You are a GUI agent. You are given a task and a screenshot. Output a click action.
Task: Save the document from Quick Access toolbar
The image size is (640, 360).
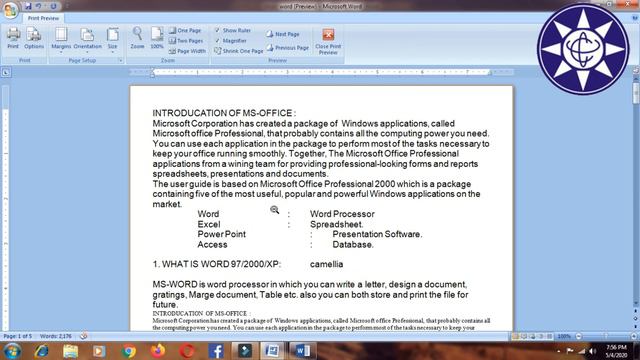coord(28,6)
